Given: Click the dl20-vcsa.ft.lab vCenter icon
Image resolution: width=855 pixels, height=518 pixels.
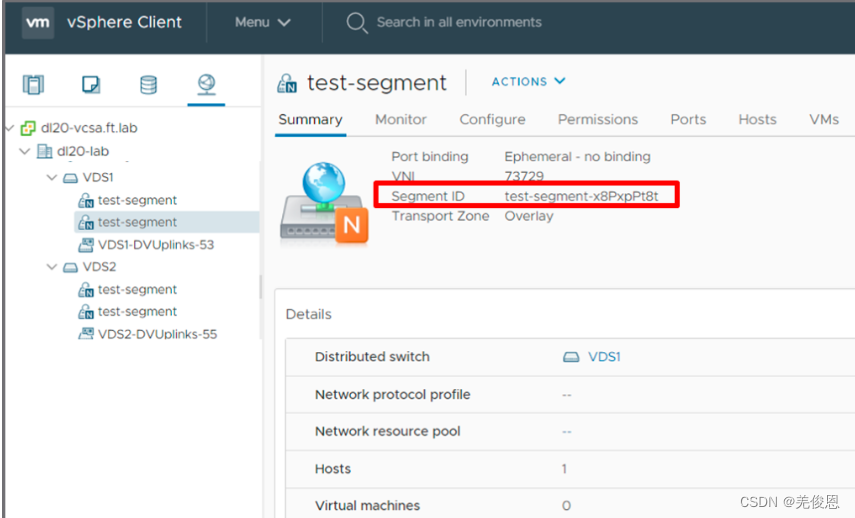Looking at the screenshot, I should coord(28,128).
